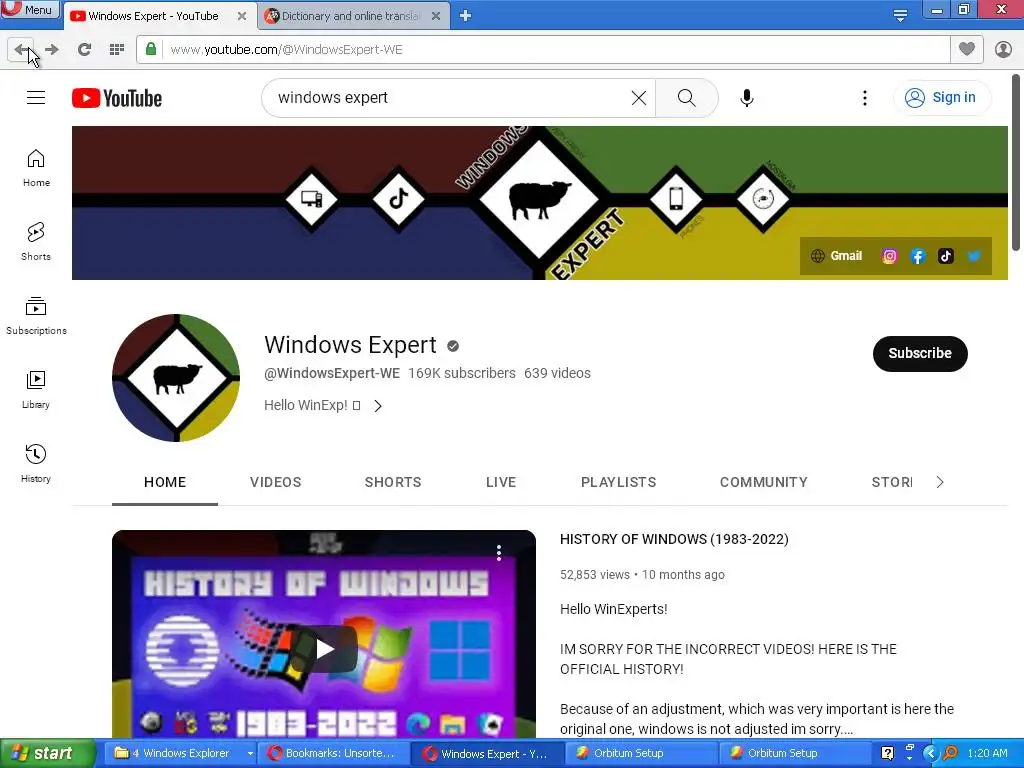Viewport: 1024px width, 768px height.
Task: Open History in the sidebar
Action: tap(36, 464)
